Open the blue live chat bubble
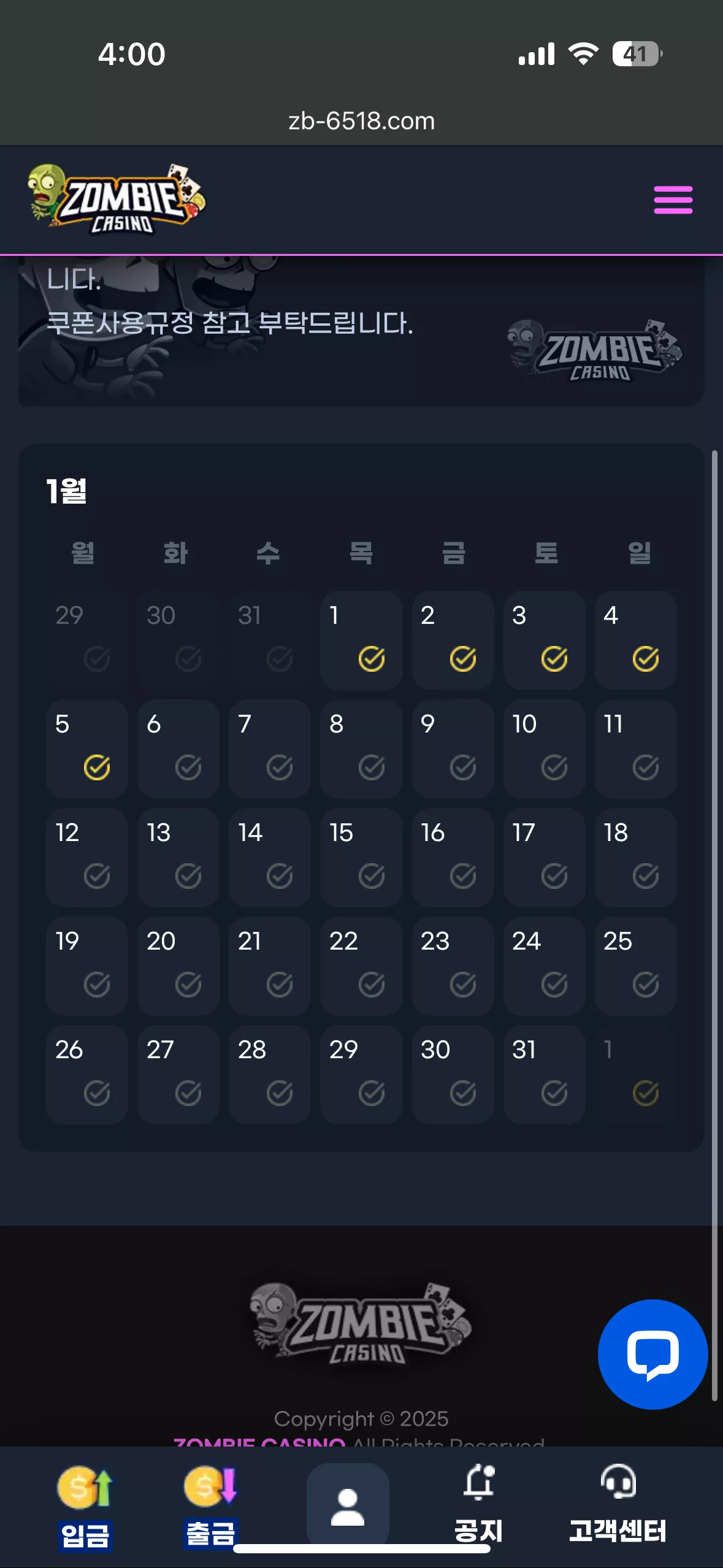The image size is (723, 1568). (x=652, y=1354)
